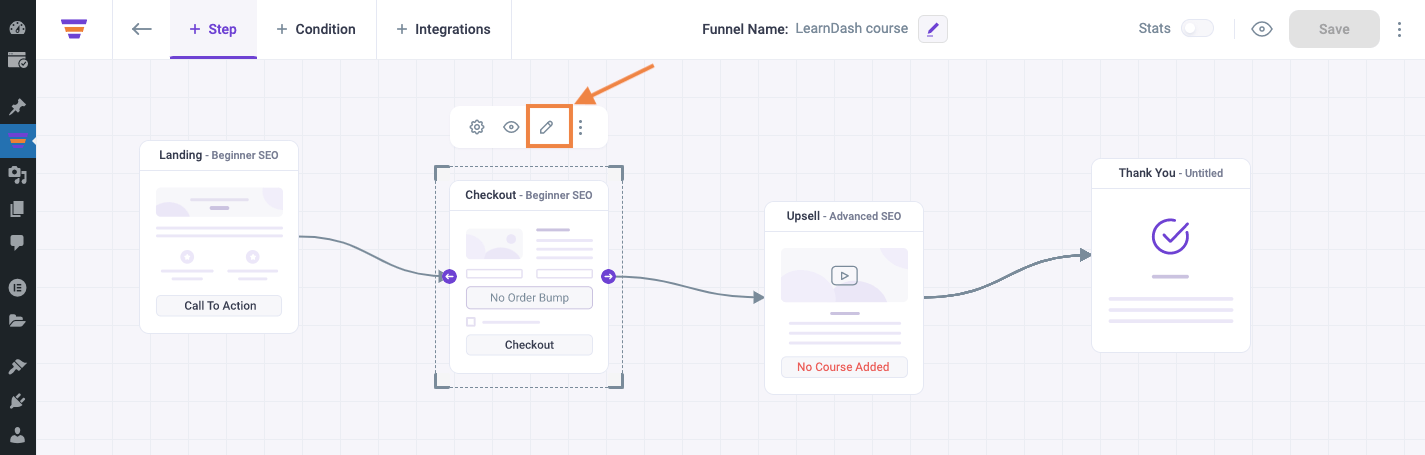Screen dimensions: 1425x455
Task: Click the back arrow in the top bar
Action: [142, 29]
